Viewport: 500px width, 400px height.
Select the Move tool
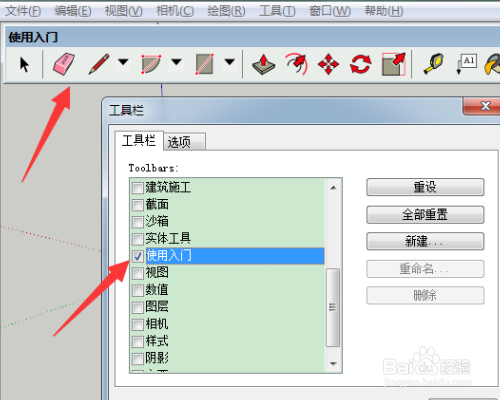(328, 64)
